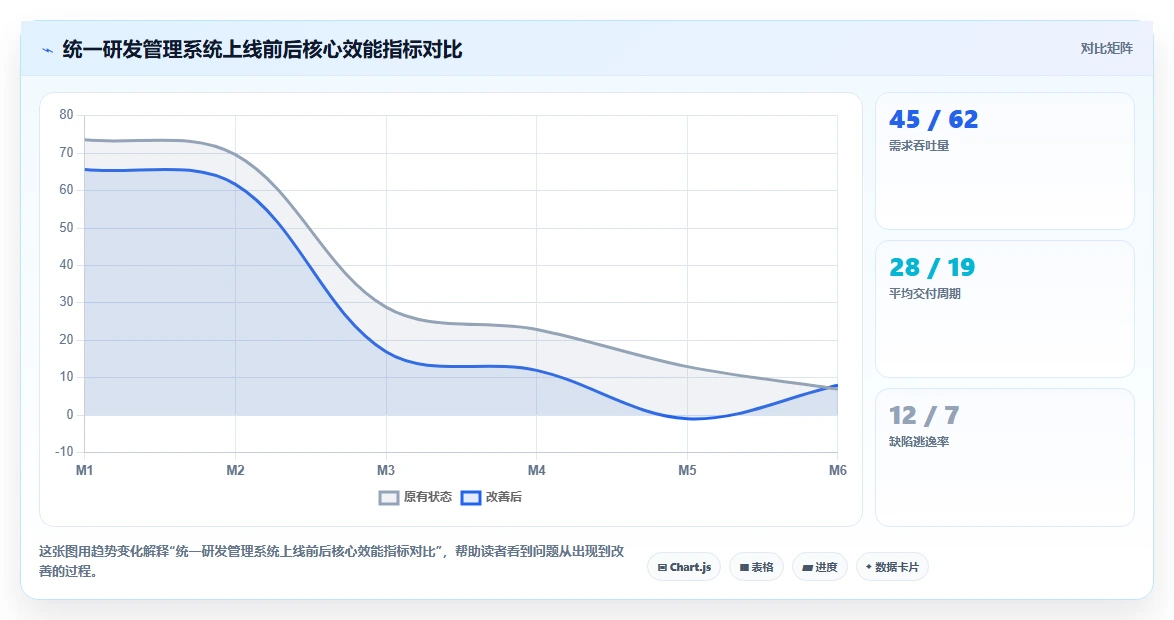Click the M3 x-axis label
The image size is (1174, 620).
coord(386,470)
